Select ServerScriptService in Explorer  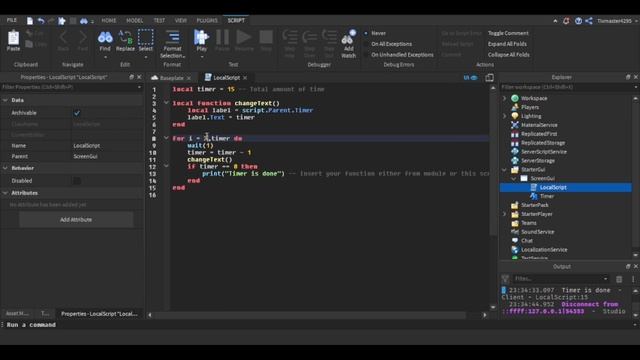click(544, 152)
